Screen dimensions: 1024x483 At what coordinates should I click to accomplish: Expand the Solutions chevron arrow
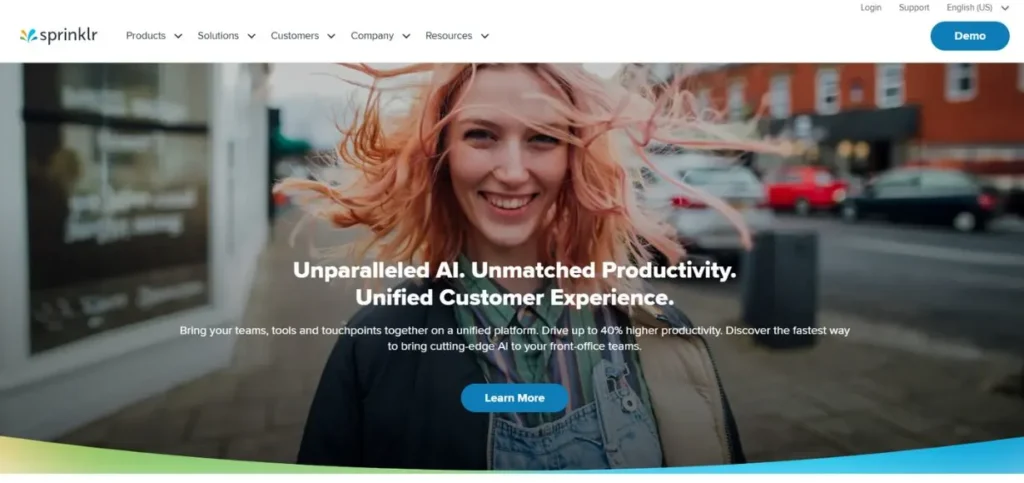[x=251, y=37]
